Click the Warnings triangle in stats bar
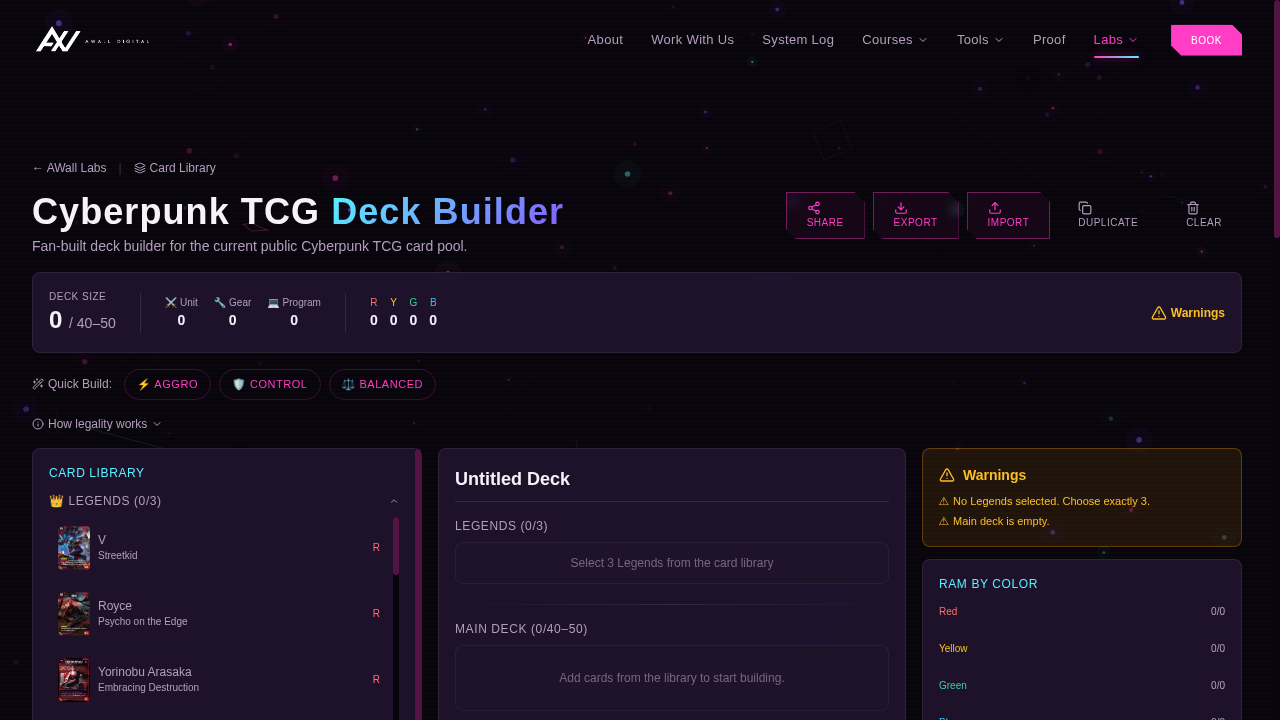The height and width of the screenshot is (720, 1280). 1159,313
